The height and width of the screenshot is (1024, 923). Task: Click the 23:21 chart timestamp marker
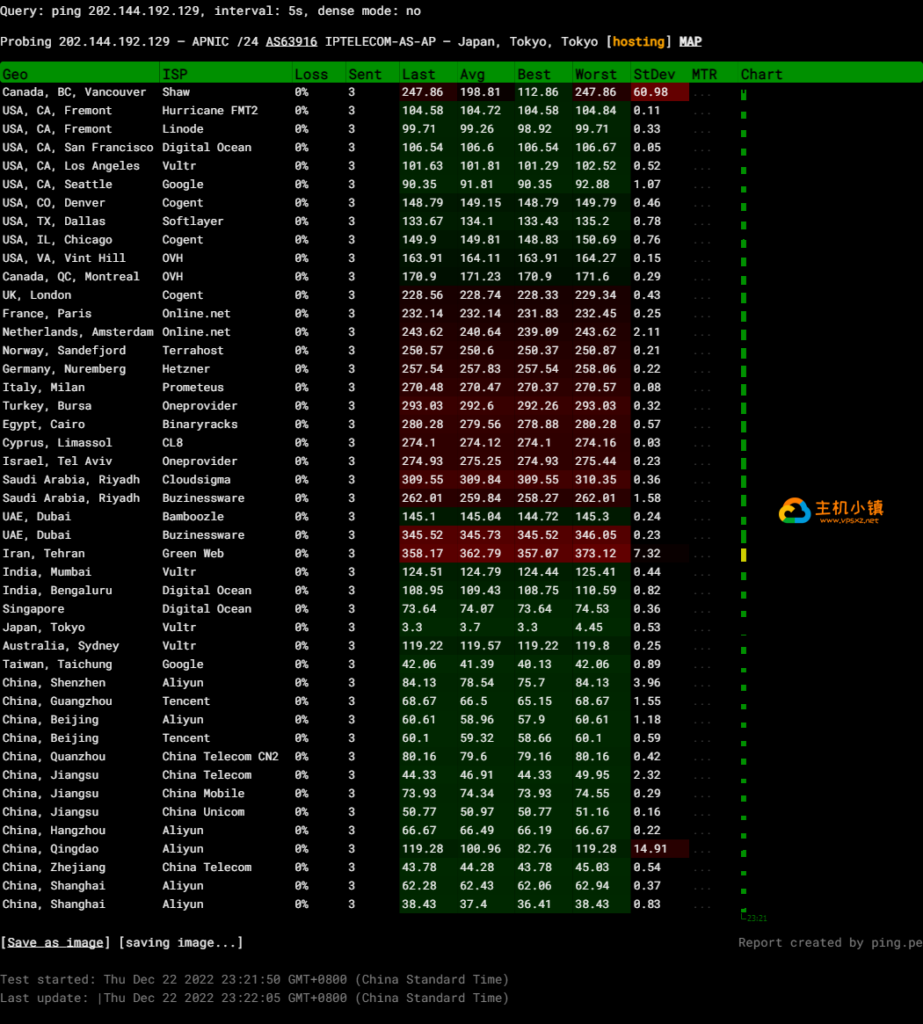[756, 918]
